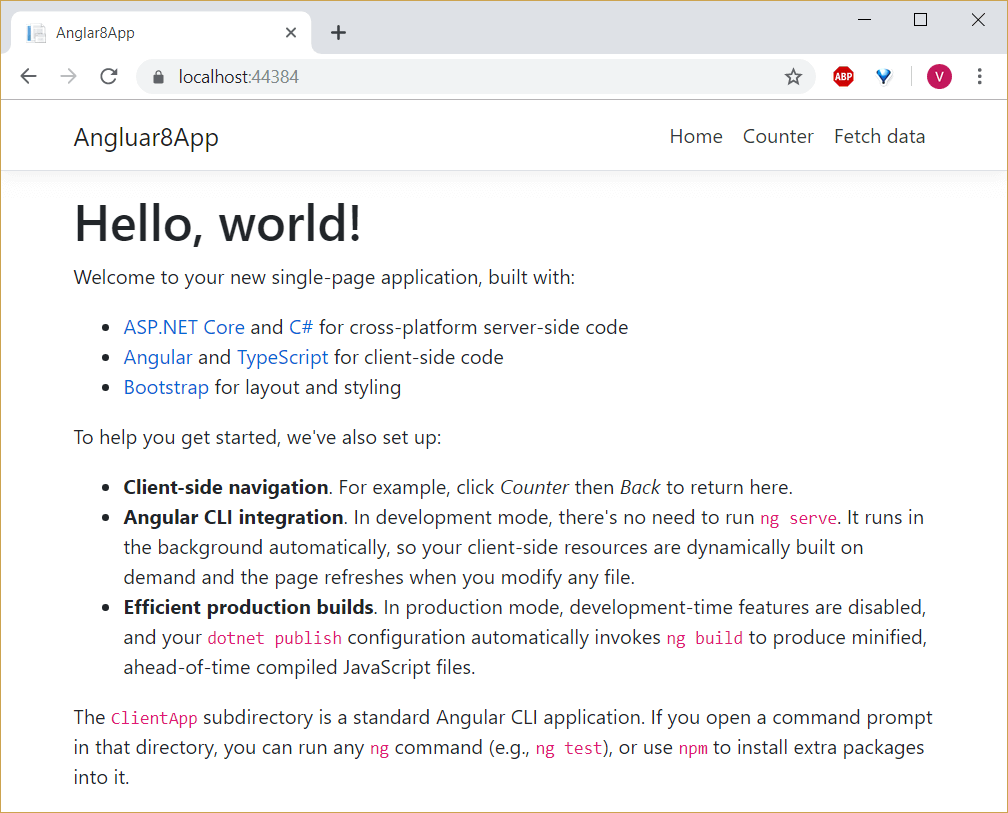Open the Bootstrap link
The width and height of the screenshot is (1008, 813).
pyautogui.click(x=166, y=388)
